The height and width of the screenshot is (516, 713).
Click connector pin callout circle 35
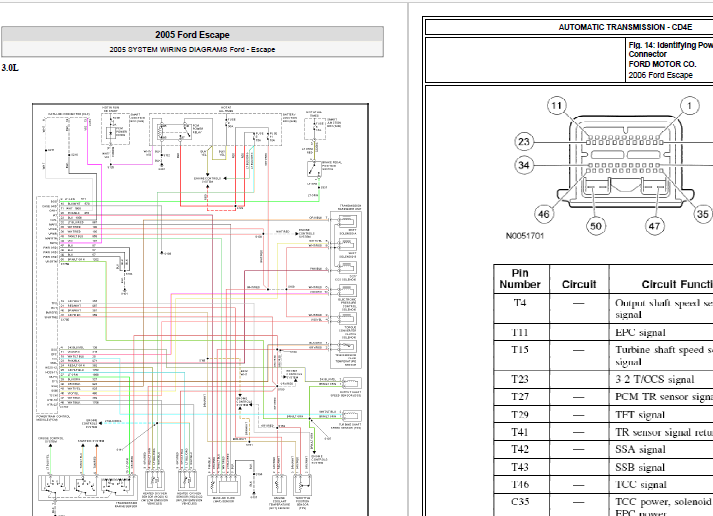point(703,214)
